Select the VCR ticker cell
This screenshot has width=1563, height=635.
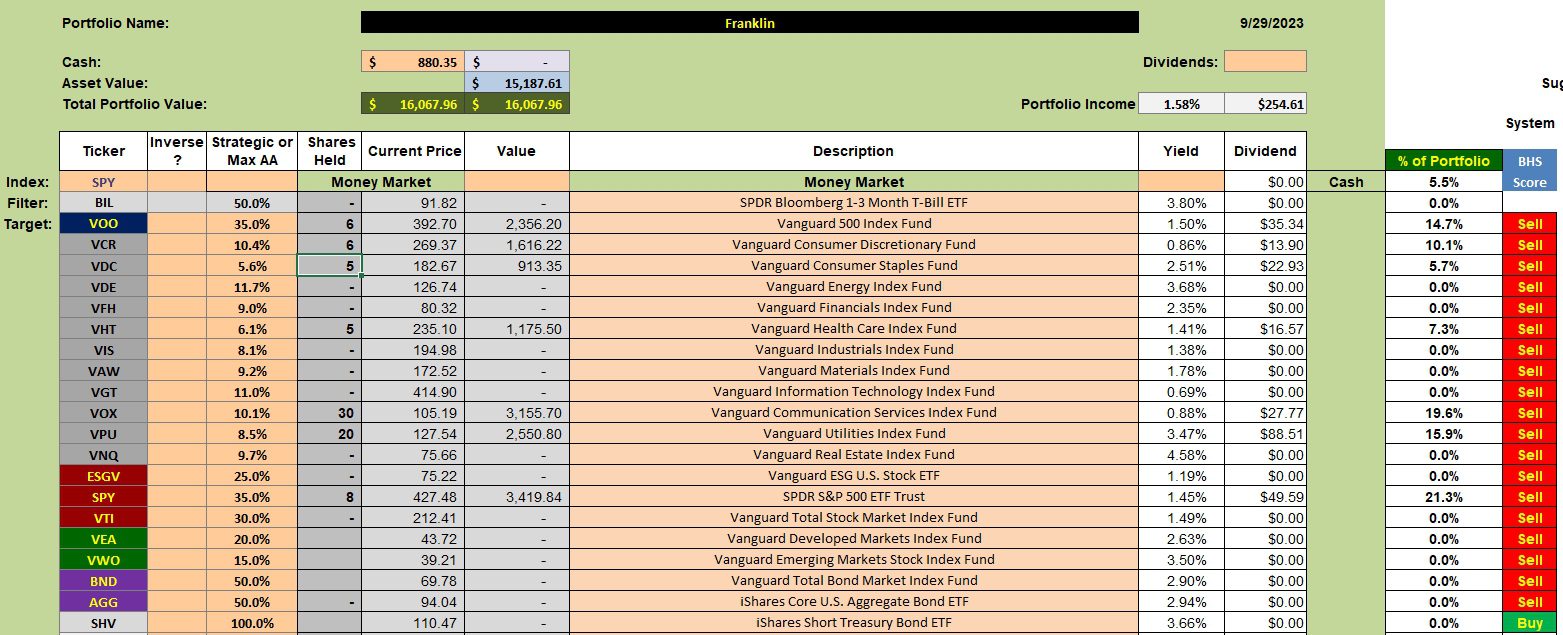click(x=104, y=245)
